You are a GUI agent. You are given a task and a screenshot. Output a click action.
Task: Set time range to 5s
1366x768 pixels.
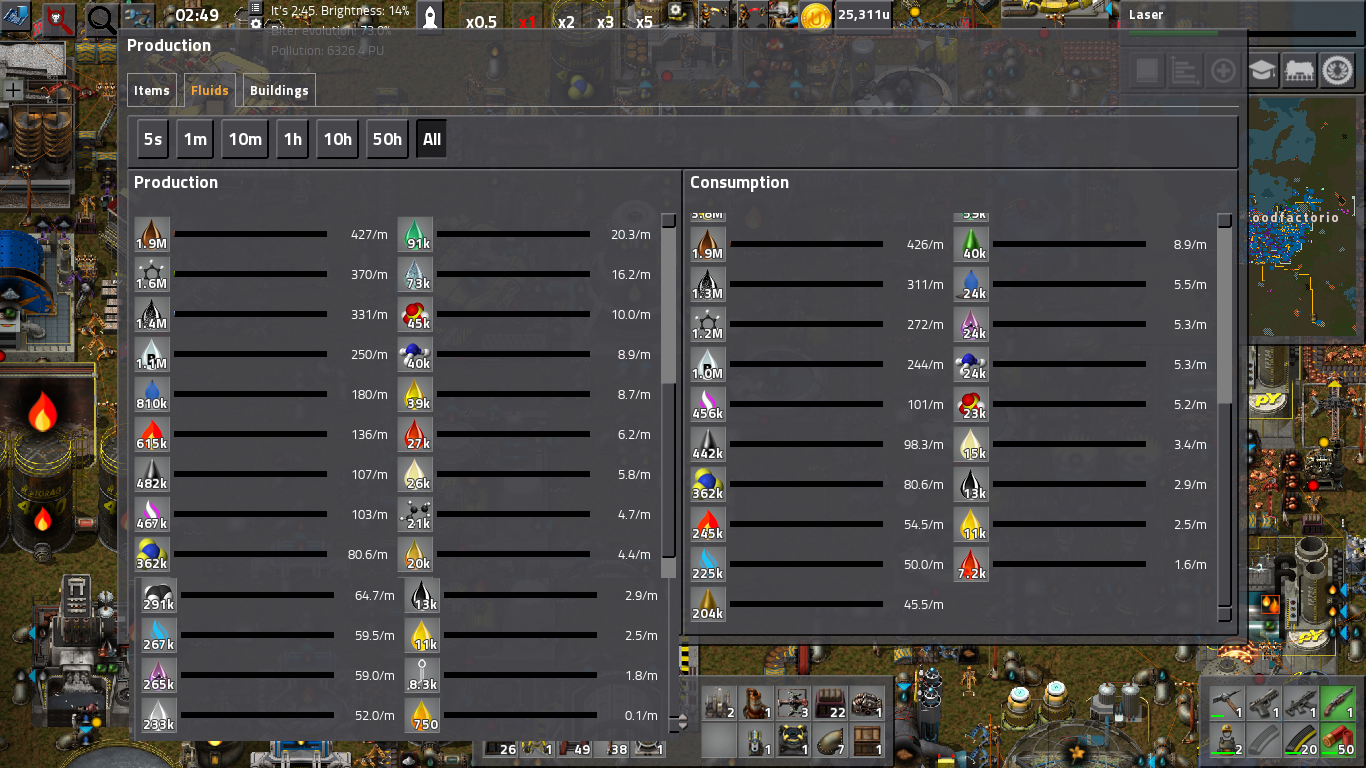(153, 139)
